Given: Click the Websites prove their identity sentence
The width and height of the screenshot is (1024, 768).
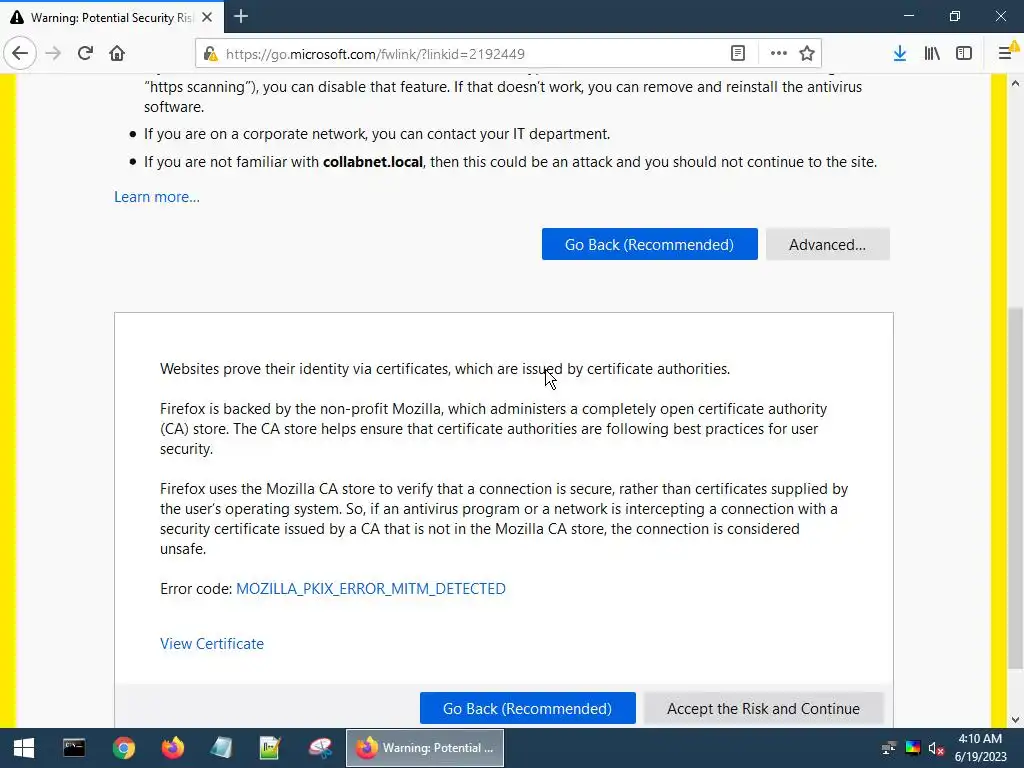Looking at the screenshot, I should click(445, 369).
